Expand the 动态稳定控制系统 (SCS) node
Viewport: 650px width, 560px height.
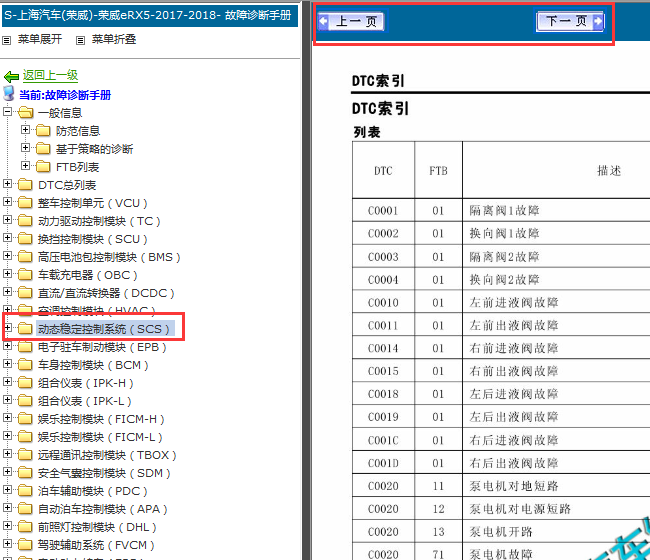point(7,327)
